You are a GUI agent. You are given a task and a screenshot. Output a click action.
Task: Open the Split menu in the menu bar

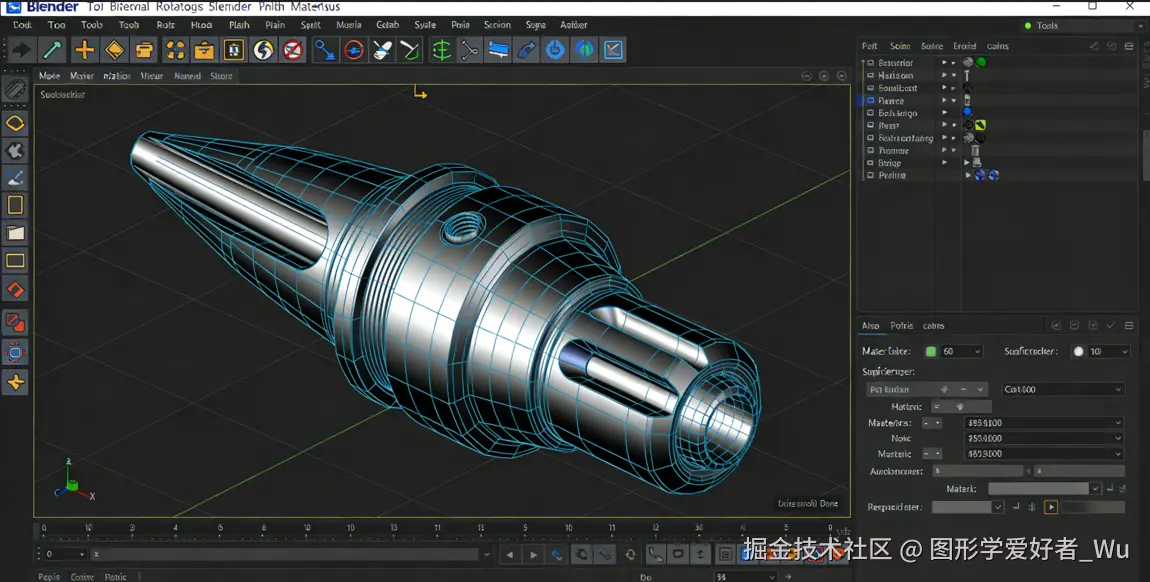coord(310,25)
